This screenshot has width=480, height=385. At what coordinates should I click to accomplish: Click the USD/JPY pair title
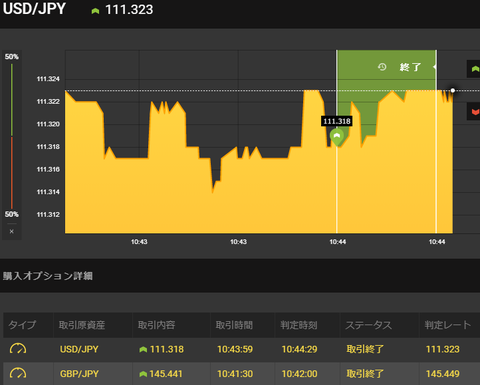(34, 9)
